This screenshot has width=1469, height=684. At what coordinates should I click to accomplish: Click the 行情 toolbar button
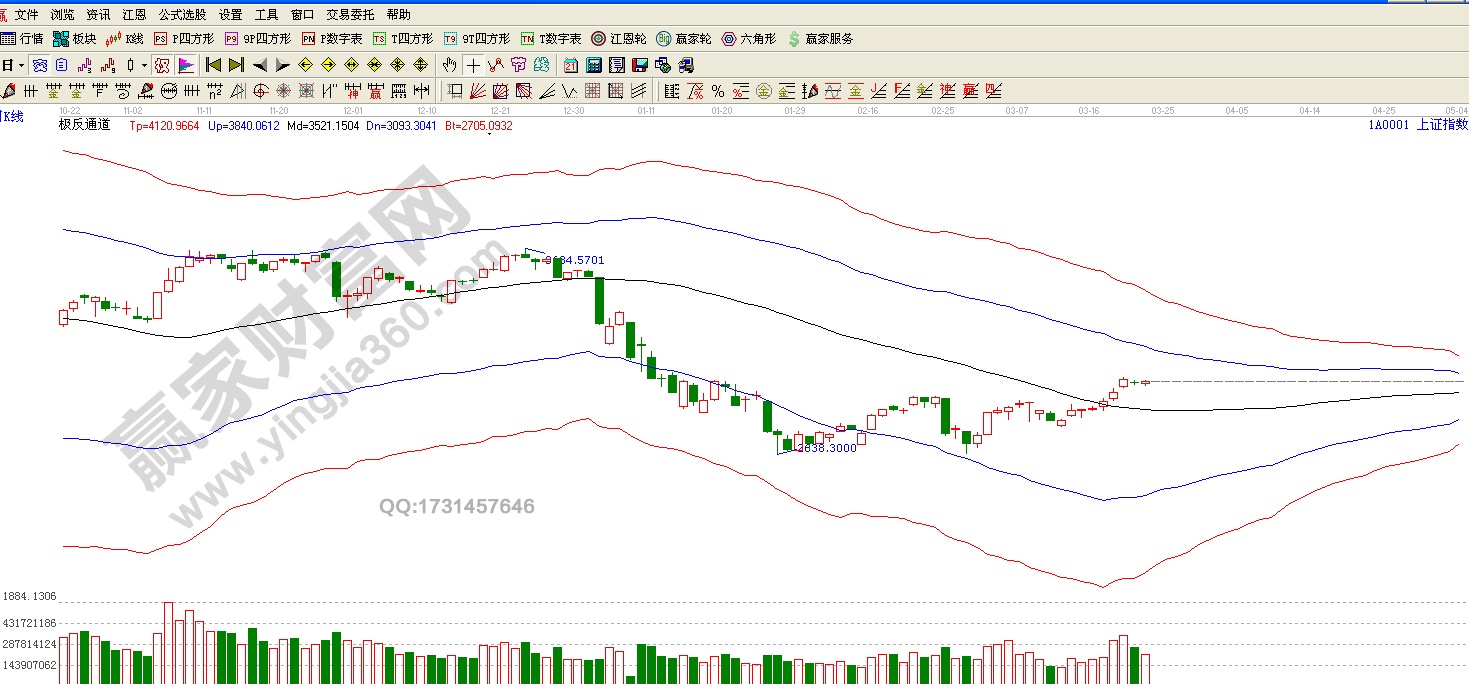coord(22,39)
